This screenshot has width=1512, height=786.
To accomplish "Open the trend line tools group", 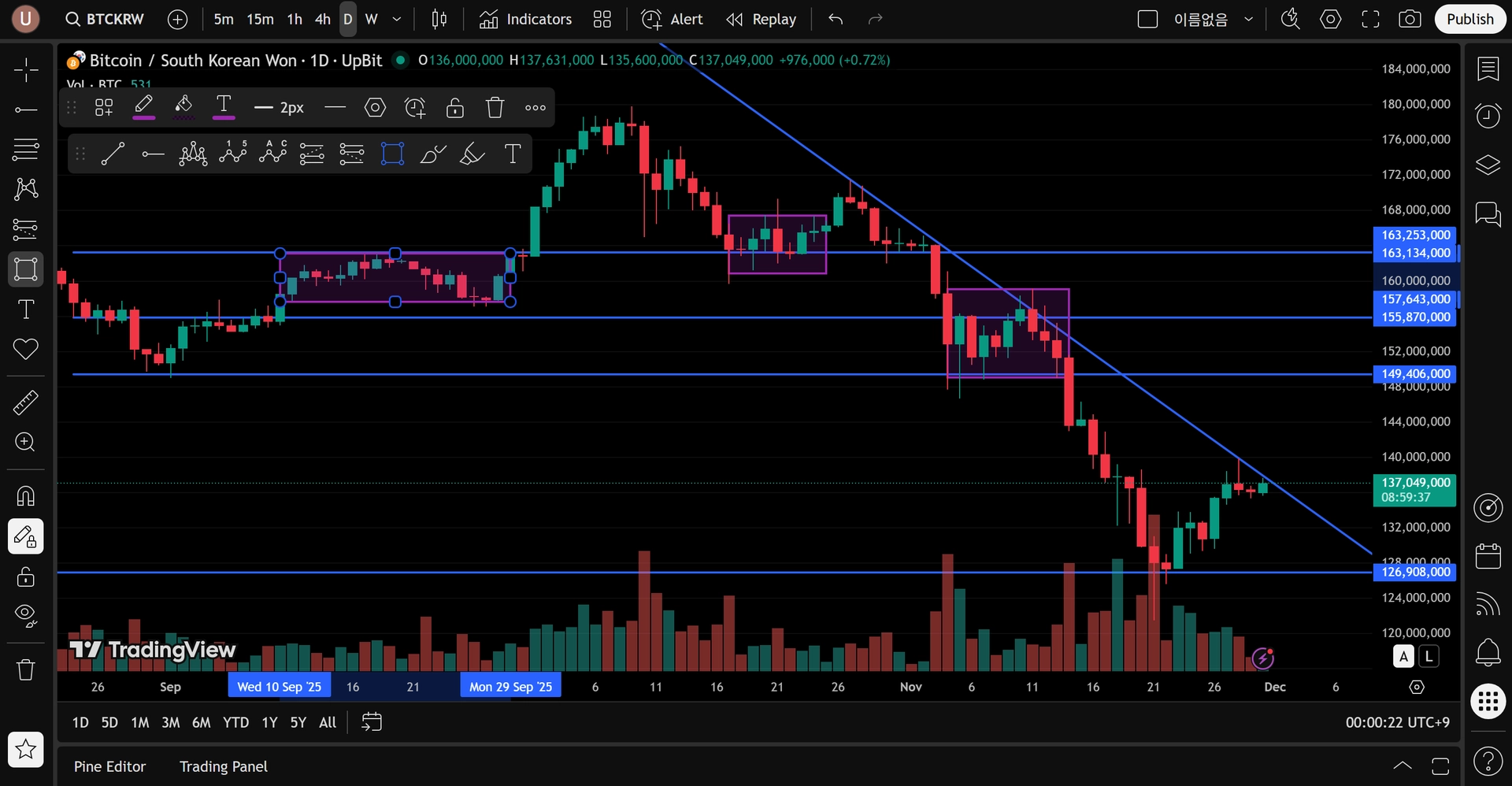I will (x=26, y=109).
